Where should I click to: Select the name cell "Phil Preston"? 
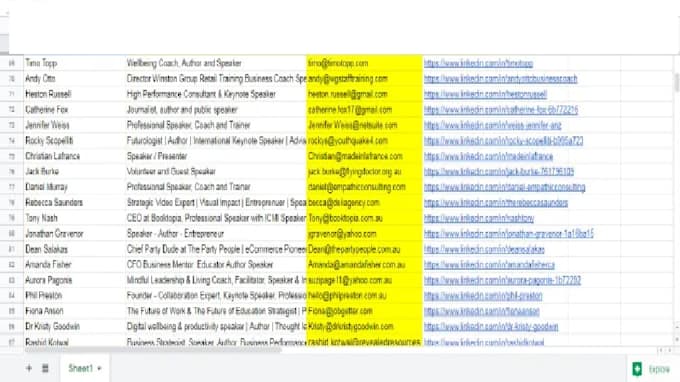(x=74, y=296)
